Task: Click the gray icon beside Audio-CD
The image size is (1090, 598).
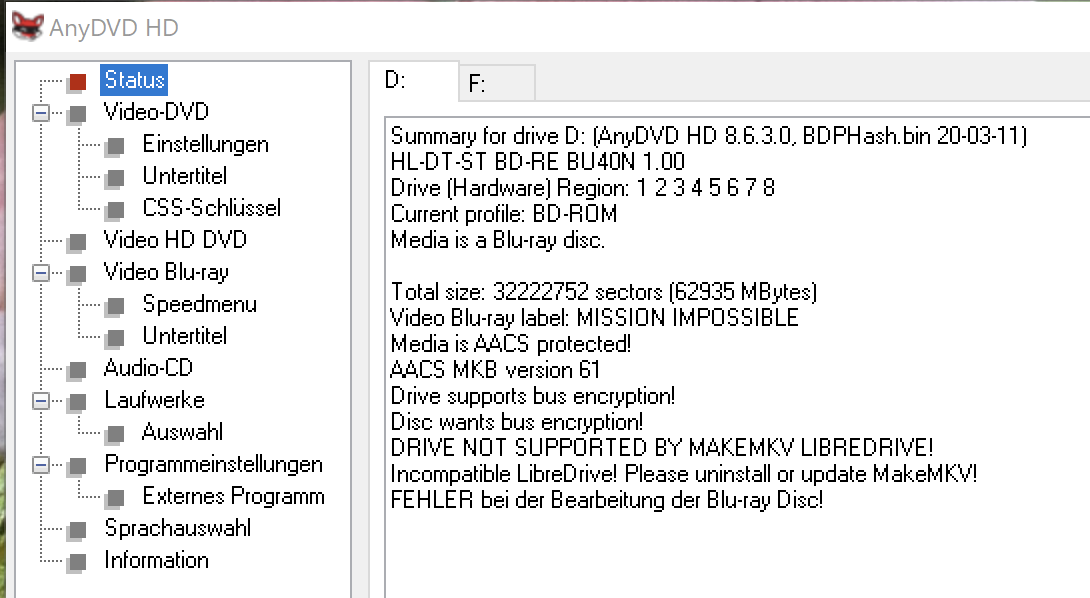Action: click(78, 369)
